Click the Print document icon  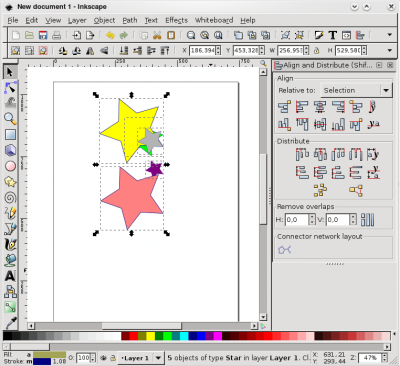coord(56,35)
